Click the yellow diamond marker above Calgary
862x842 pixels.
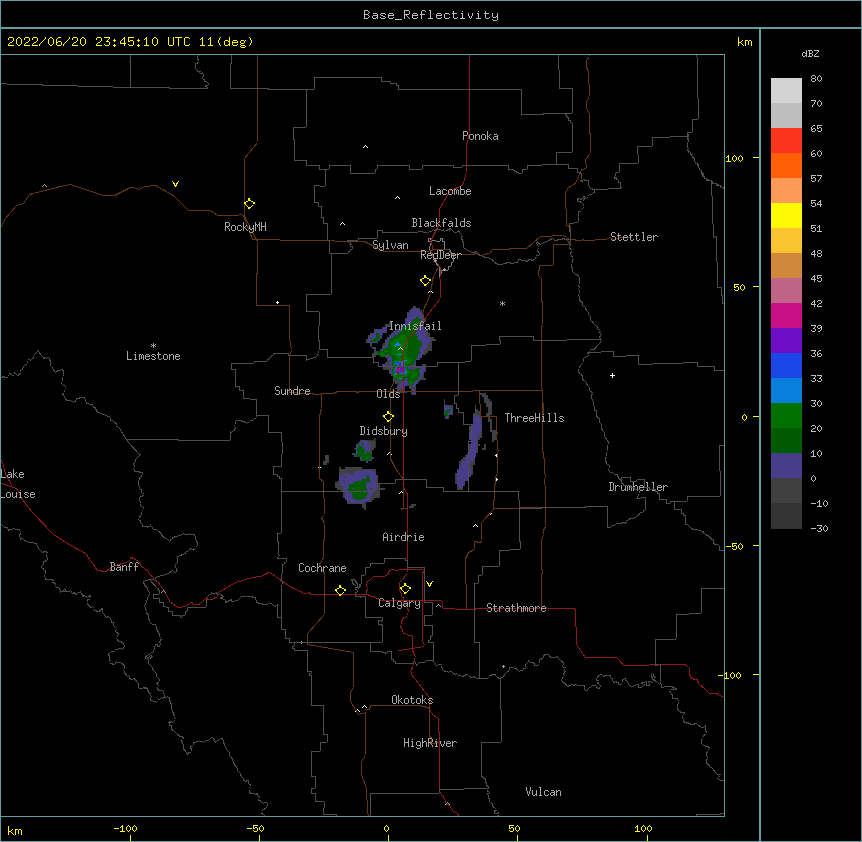point(405,589)
